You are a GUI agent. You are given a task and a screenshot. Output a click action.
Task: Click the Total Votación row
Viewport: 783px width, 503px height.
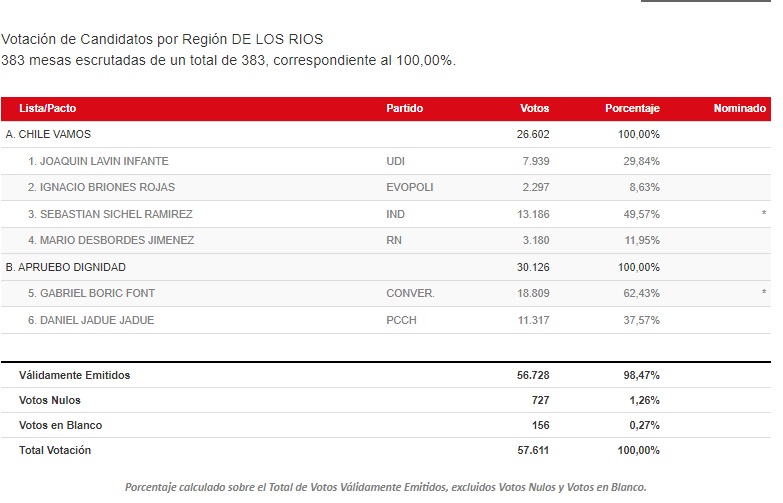point(386,450)
